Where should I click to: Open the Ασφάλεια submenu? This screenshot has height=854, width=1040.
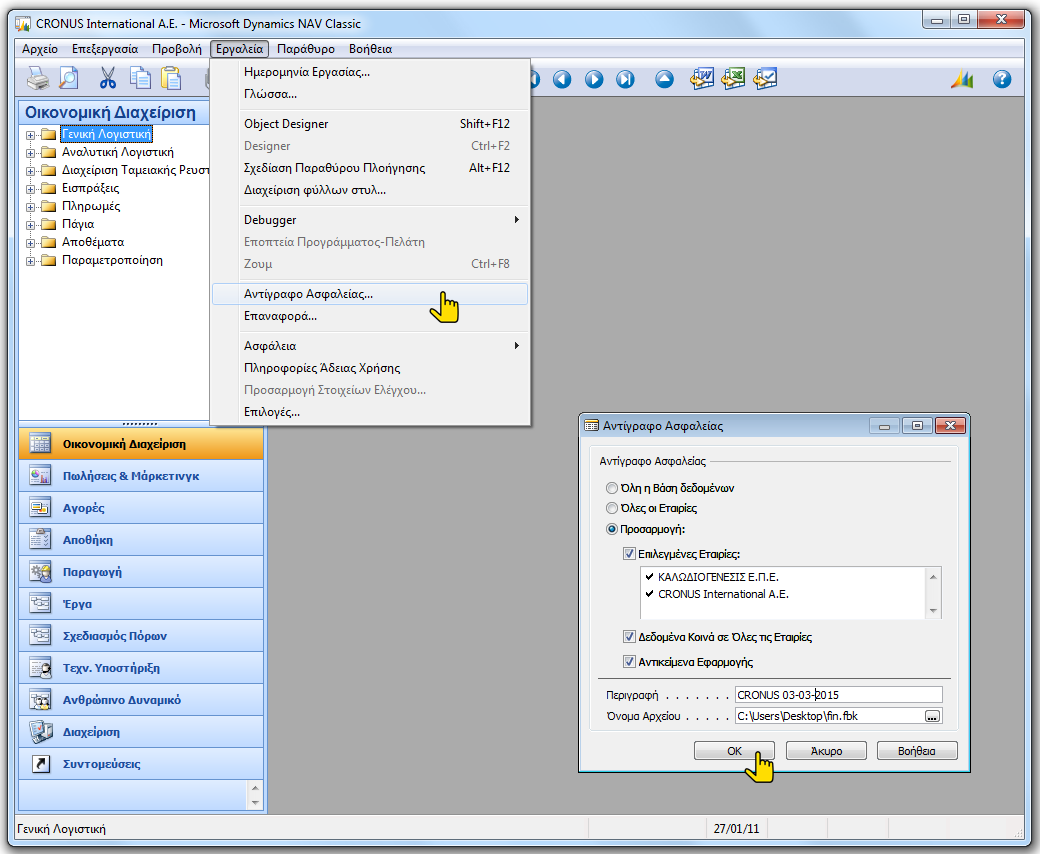370,346
